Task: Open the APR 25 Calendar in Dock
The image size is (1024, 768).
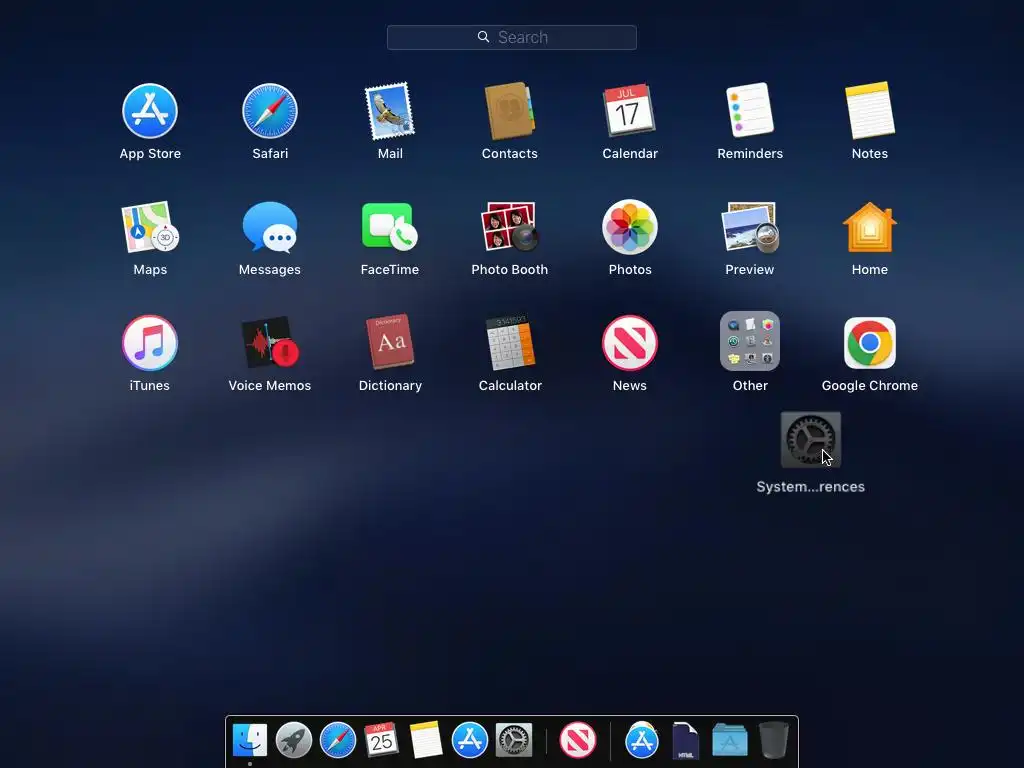Action: (381, 739)
